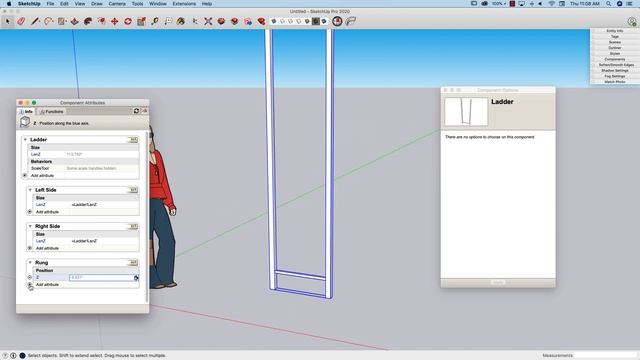Expand the Scenes tray panel
Screen dimensions: 640x360
click(615, 42)
